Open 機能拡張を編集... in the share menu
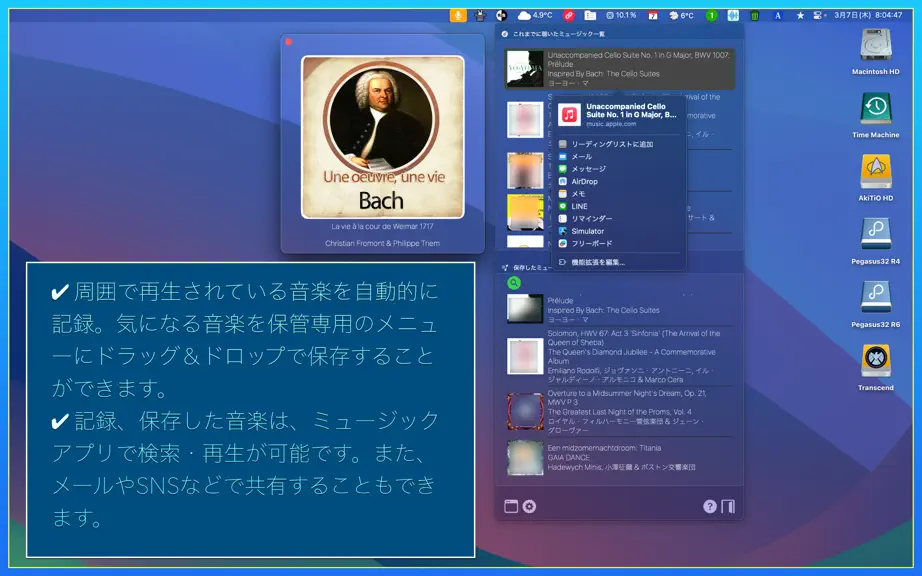922x576 pixels. pos(617,262)
